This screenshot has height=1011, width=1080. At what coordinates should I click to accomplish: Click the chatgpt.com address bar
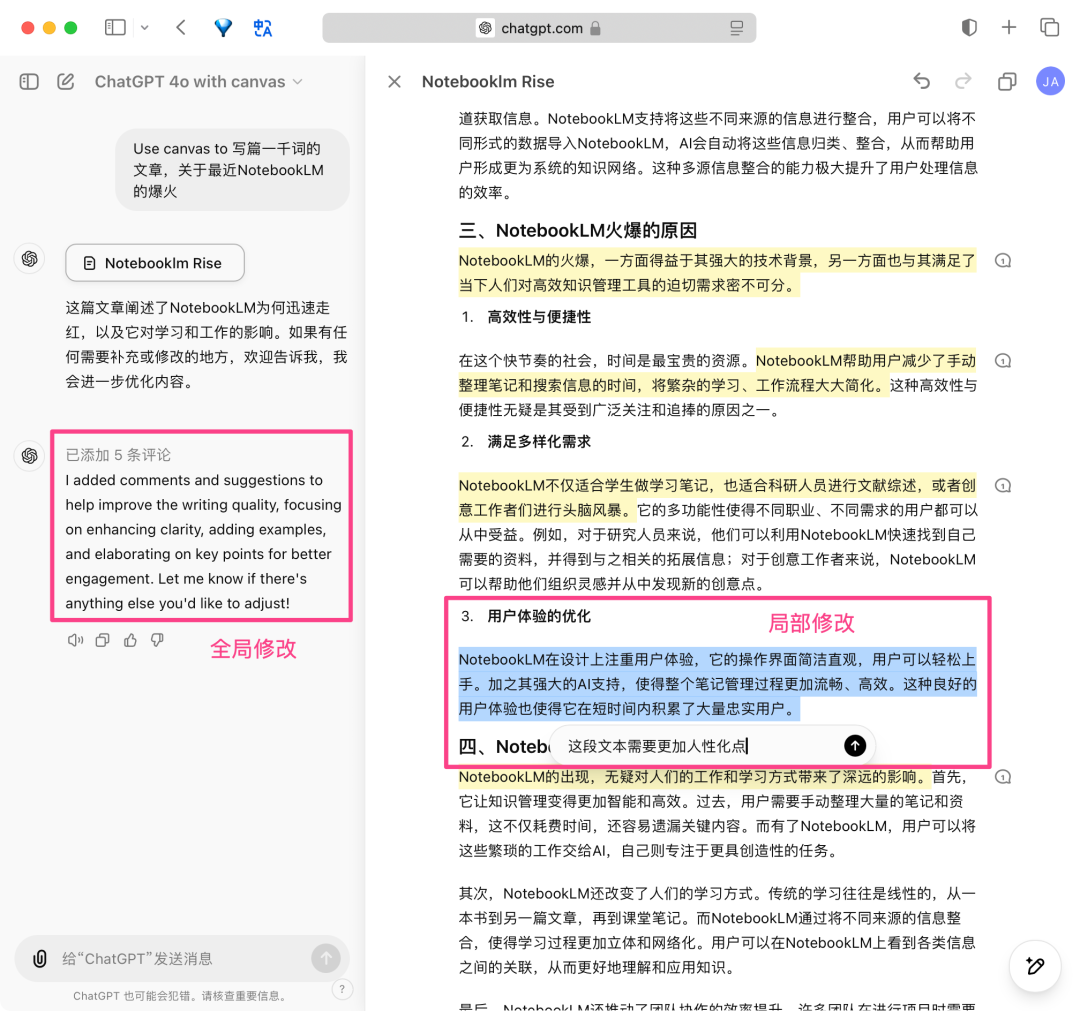coord(539,28)
